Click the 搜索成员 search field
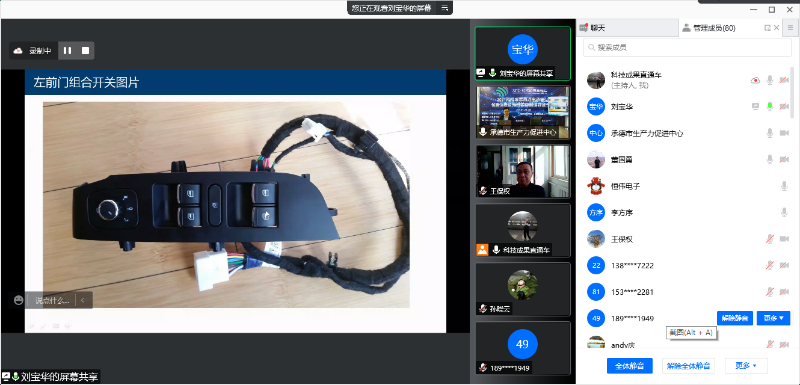 click(687, 47)
